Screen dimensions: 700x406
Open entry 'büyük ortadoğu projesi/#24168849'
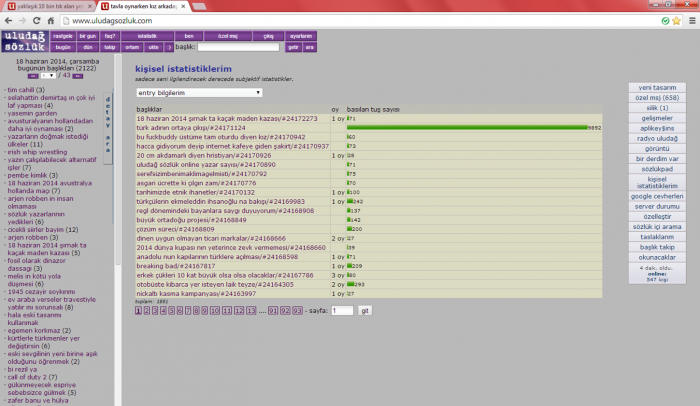(192, 220)
